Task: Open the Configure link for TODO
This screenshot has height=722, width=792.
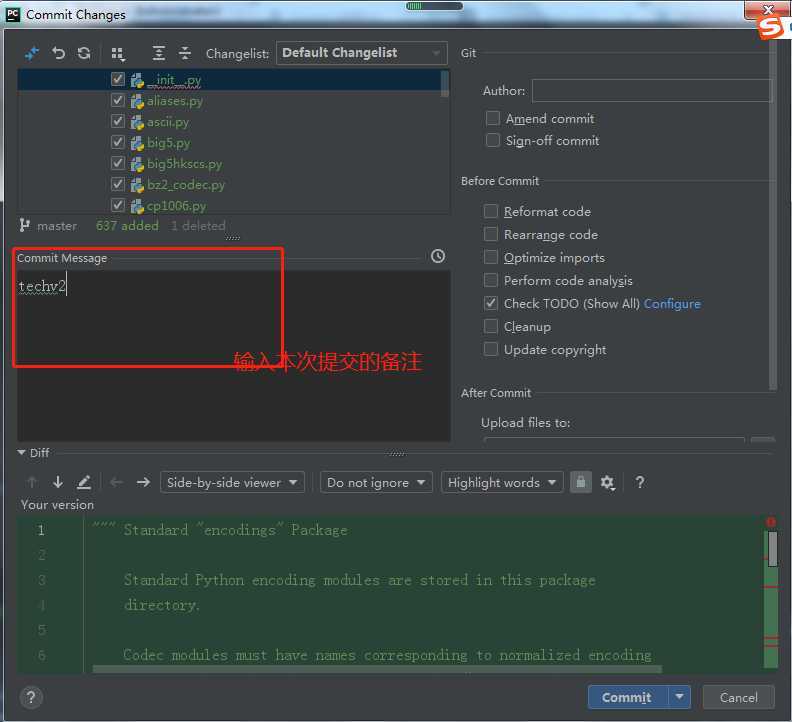Action: coord(672,304)
